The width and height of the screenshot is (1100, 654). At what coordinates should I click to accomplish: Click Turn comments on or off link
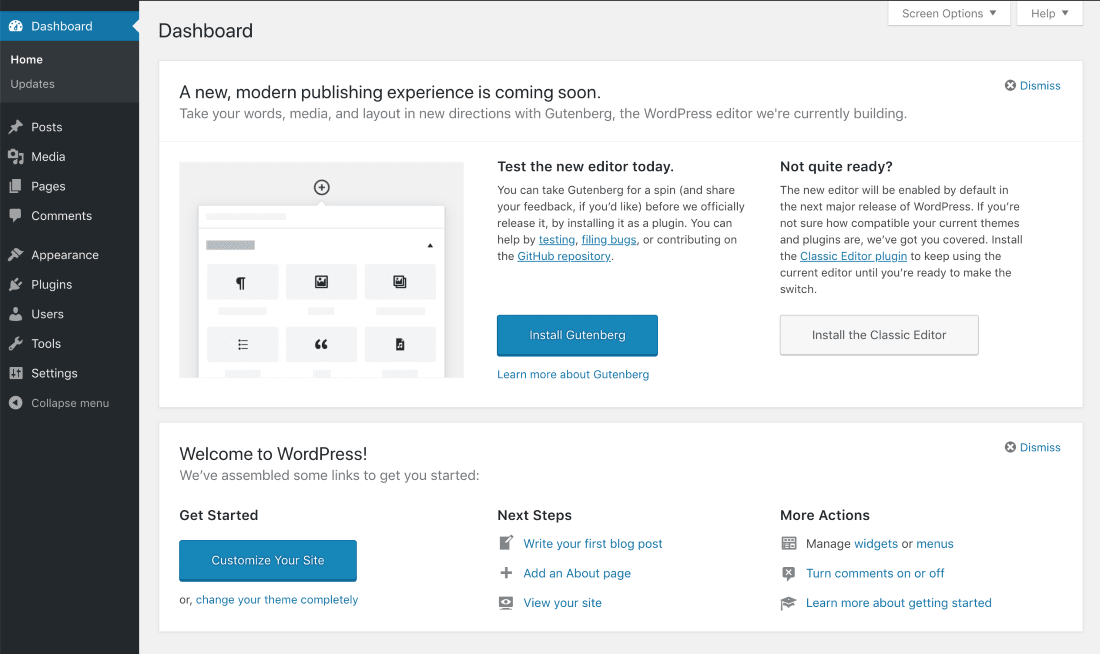tap(876, 573)
